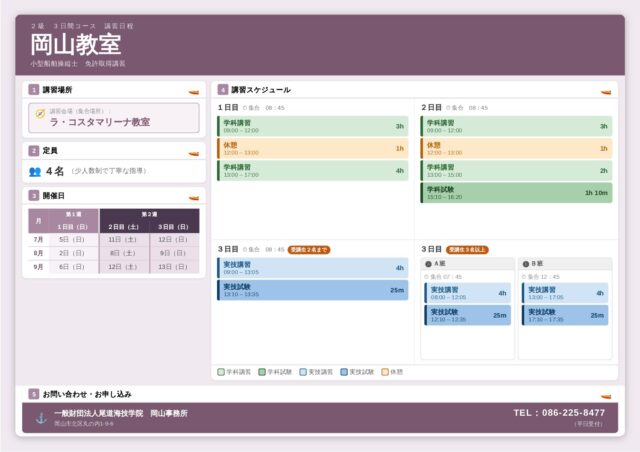Viewport: 640px width, 452px height.
Task: Click A組 実技試験 12:10–12:35 block
Action: click(468, 315)
